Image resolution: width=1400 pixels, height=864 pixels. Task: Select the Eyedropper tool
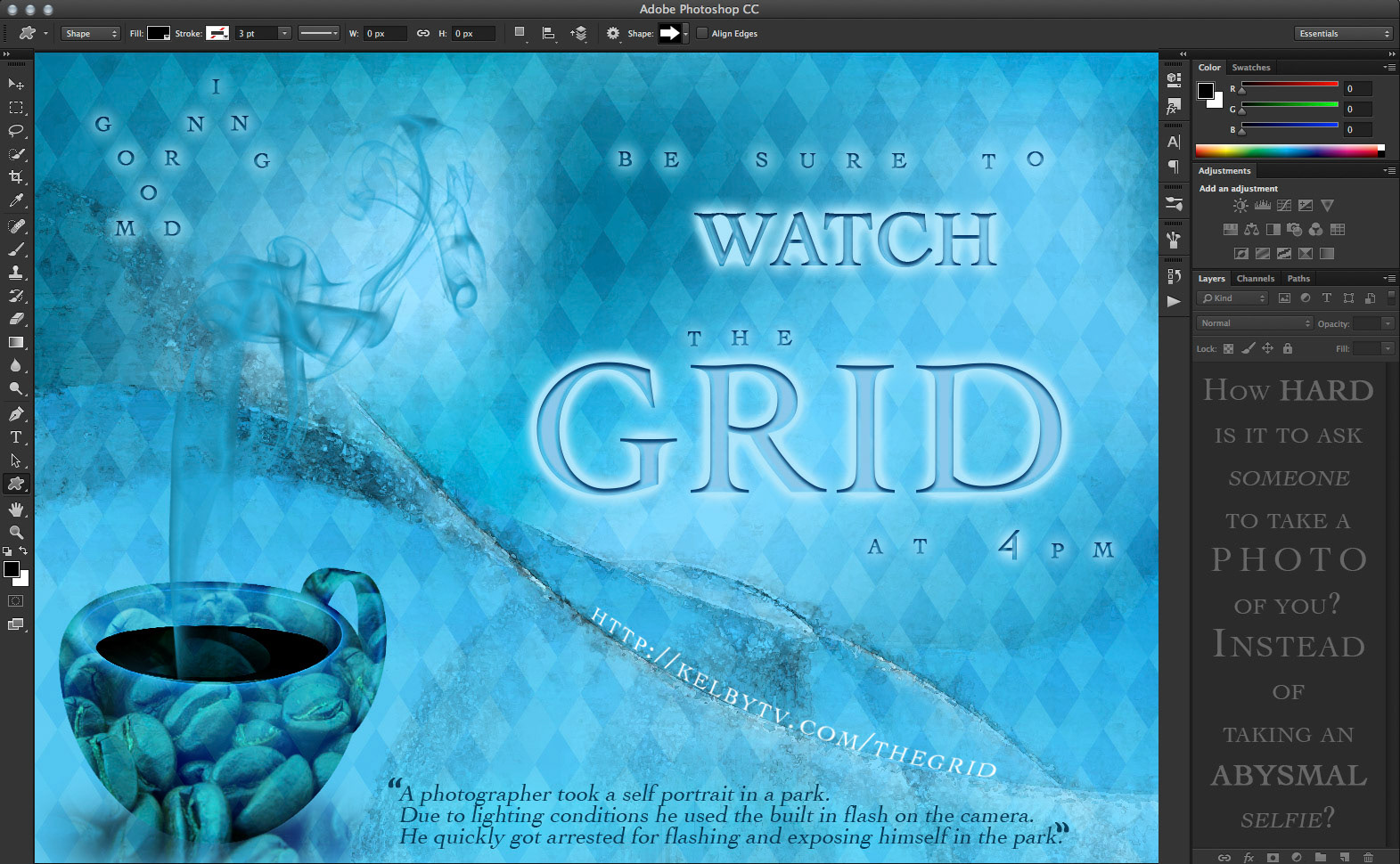click(x=16, y=201)
